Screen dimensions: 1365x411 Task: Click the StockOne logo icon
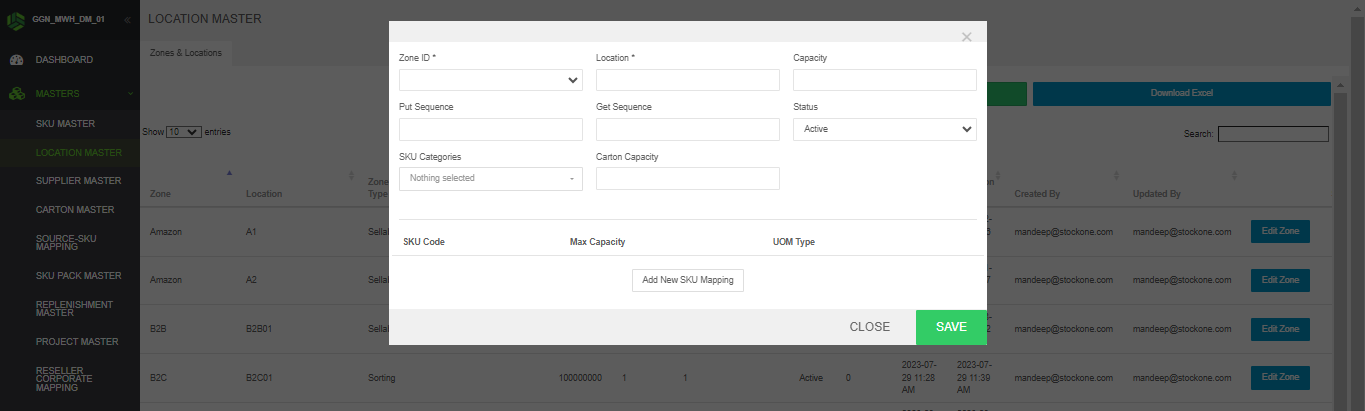(x=16, y=20)
